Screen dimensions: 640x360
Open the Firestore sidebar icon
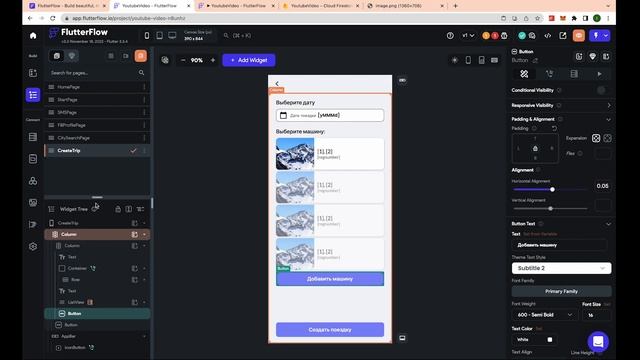point(33,137)
